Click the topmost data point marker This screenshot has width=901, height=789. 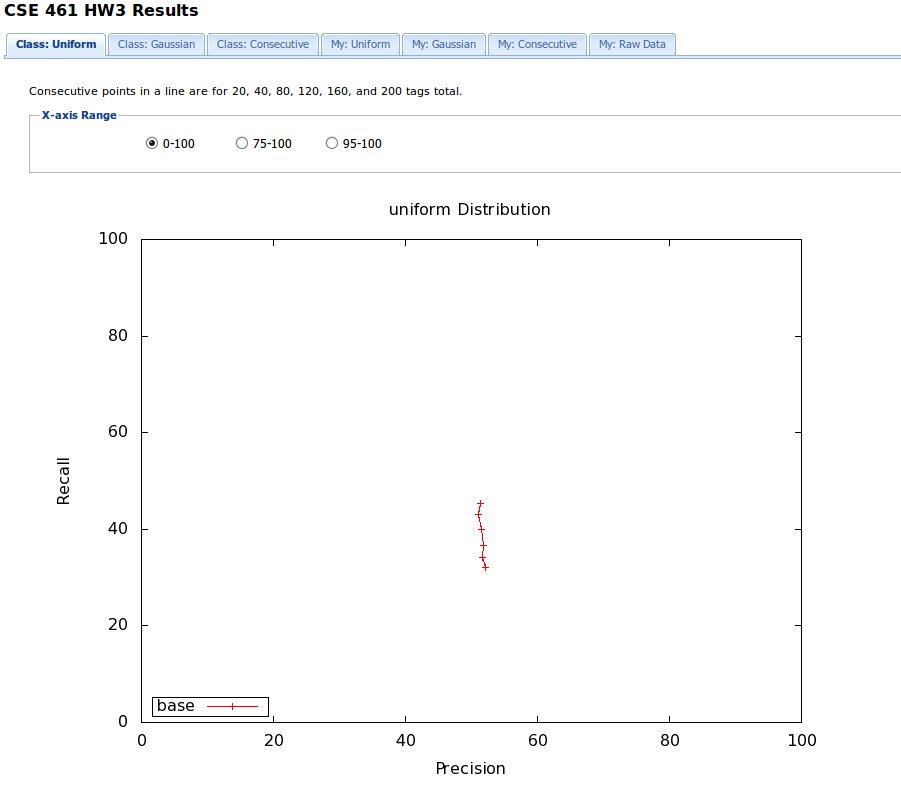[480, 503]
